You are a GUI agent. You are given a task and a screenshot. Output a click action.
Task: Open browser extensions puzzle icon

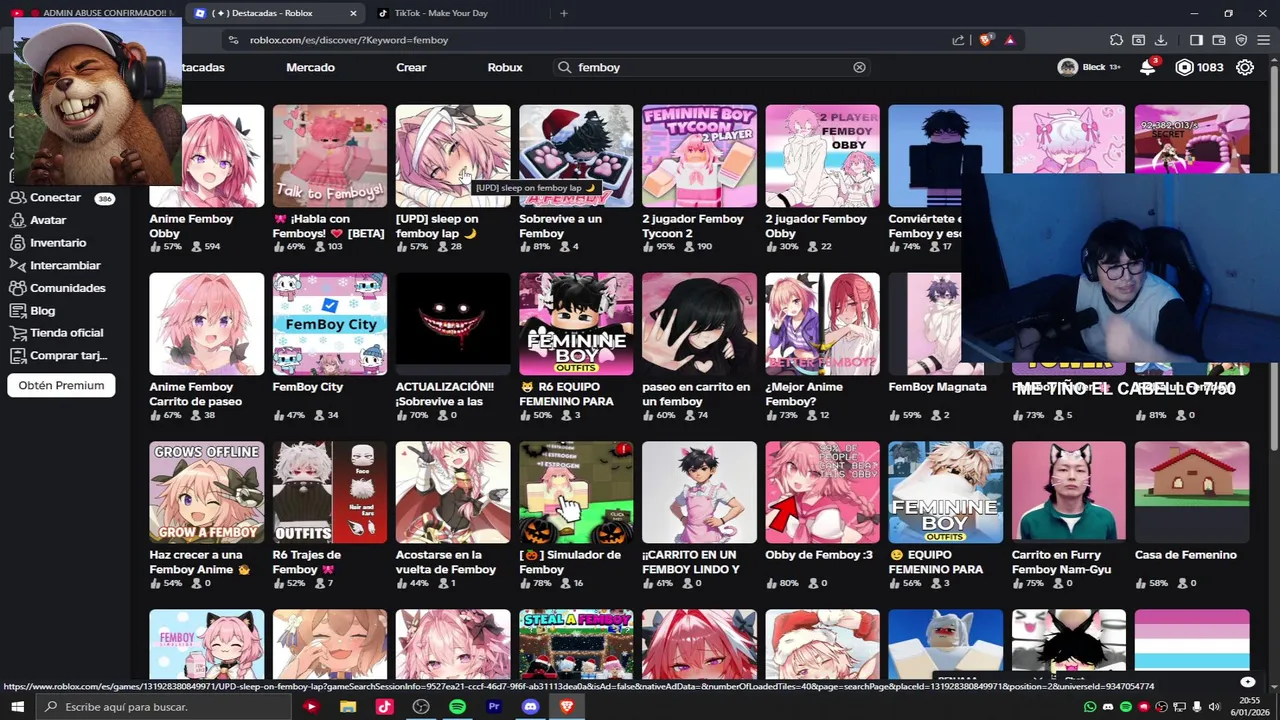(x=1116, y=40)
